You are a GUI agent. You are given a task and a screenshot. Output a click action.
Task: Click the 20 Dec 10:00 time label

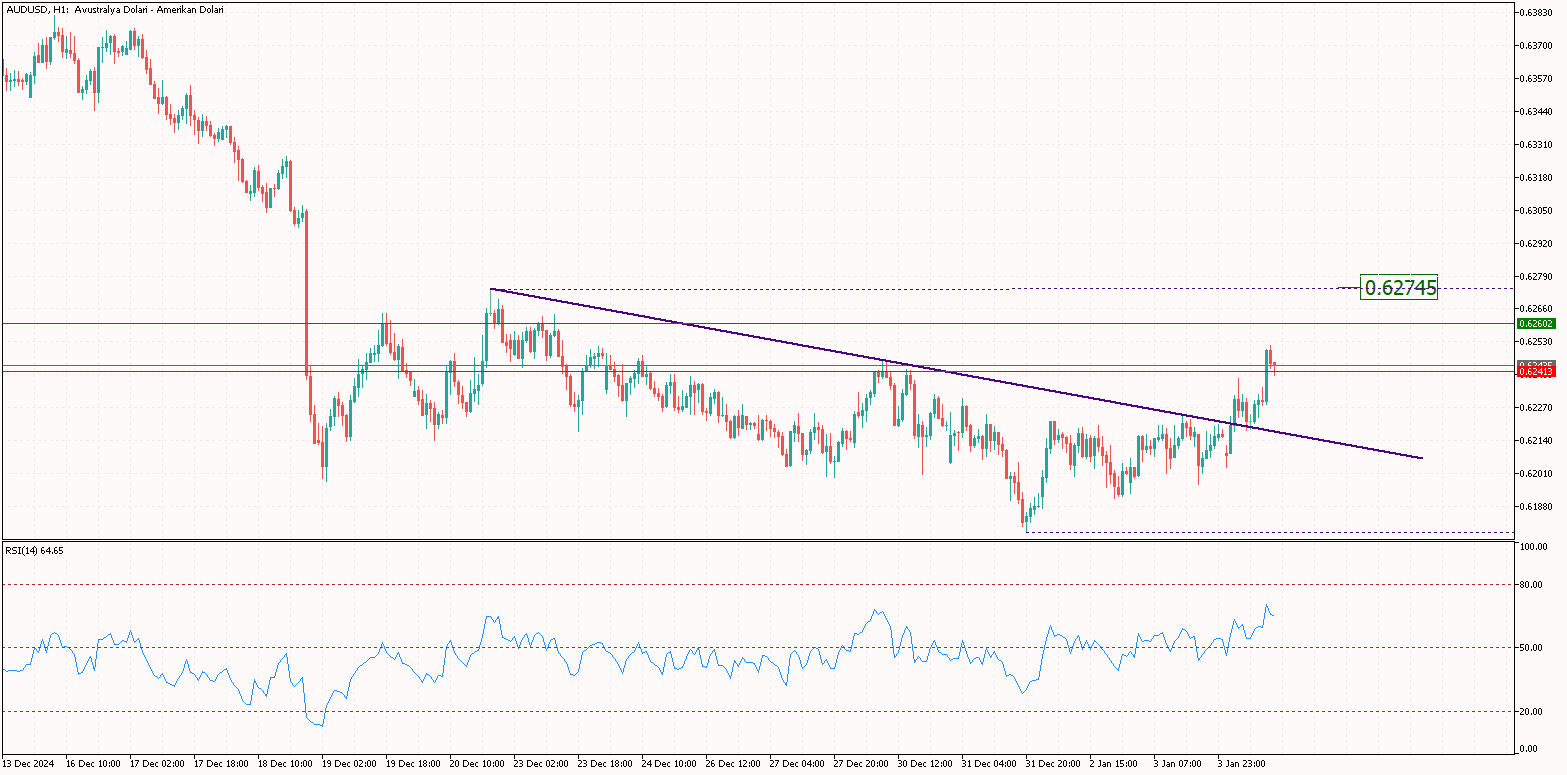[x=478, y=763]
